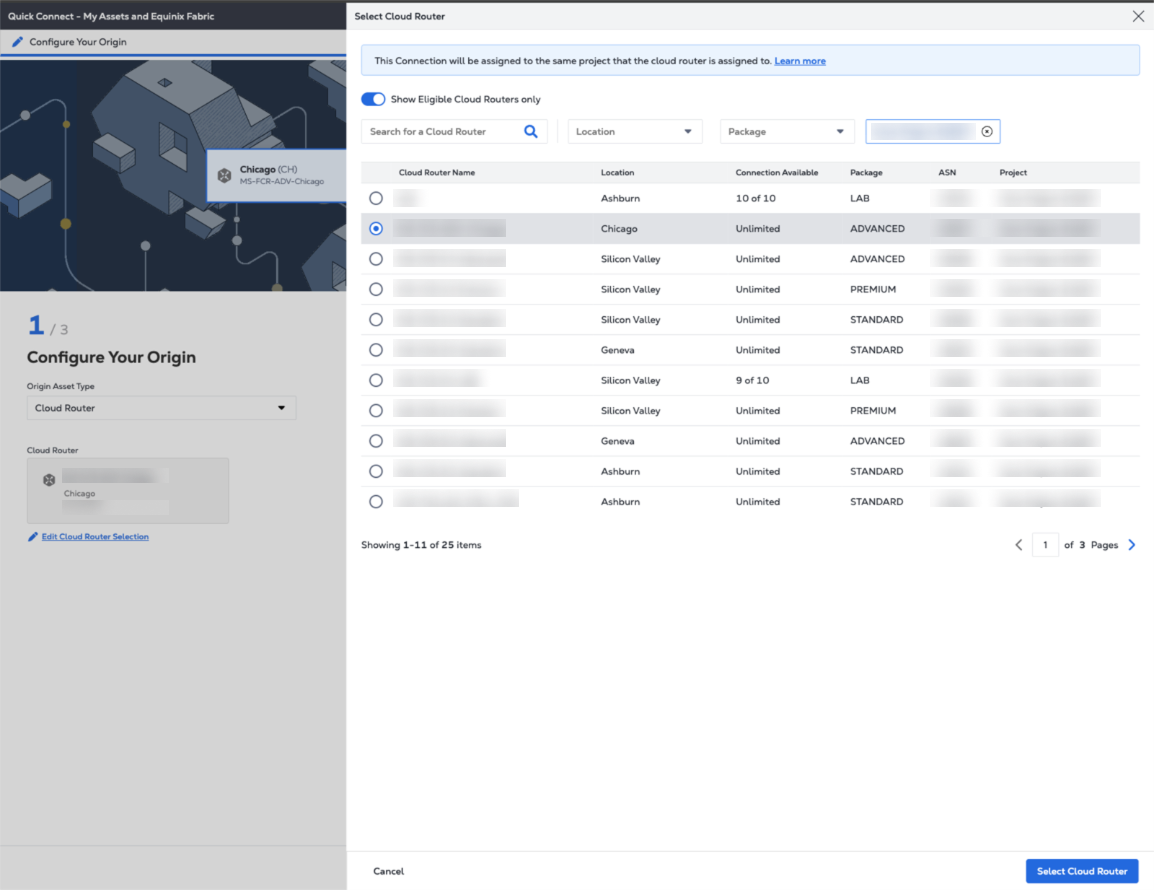Click pencil icon for Edit Cloud Router Selection
1154x890 pixels.
(33, 537)
